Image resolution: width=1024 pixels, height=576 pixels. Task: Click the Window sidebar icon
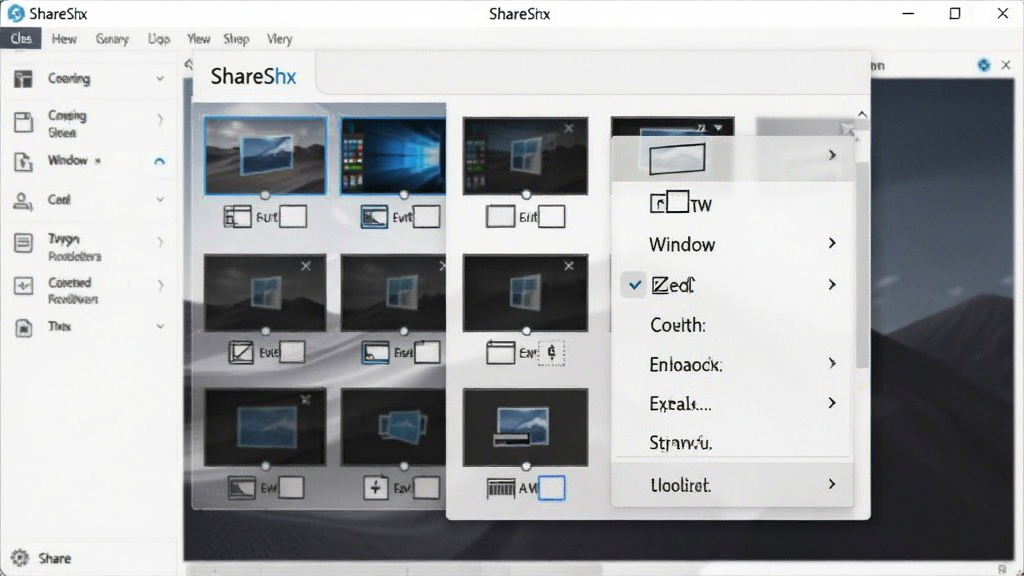(23, 161)
